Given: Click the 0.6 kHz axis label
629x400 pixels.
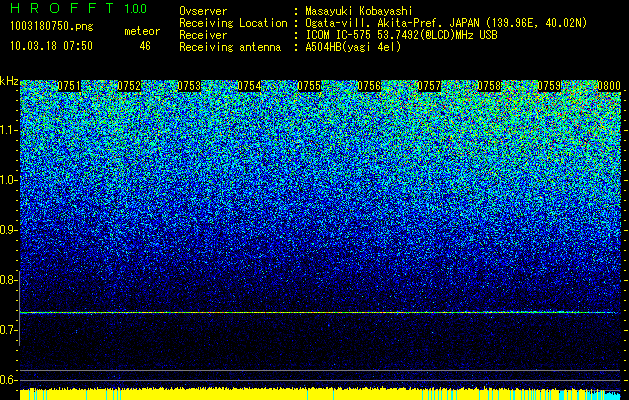Looking at the screenshot, I should (x=8, y=380).
